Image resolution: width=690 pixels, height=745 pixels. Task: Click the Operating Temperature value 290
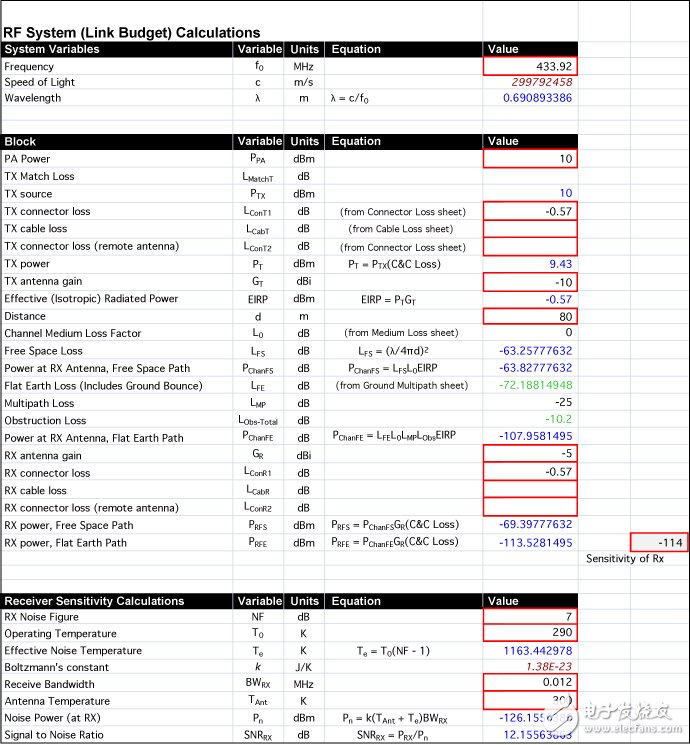[x=530, y=634]
